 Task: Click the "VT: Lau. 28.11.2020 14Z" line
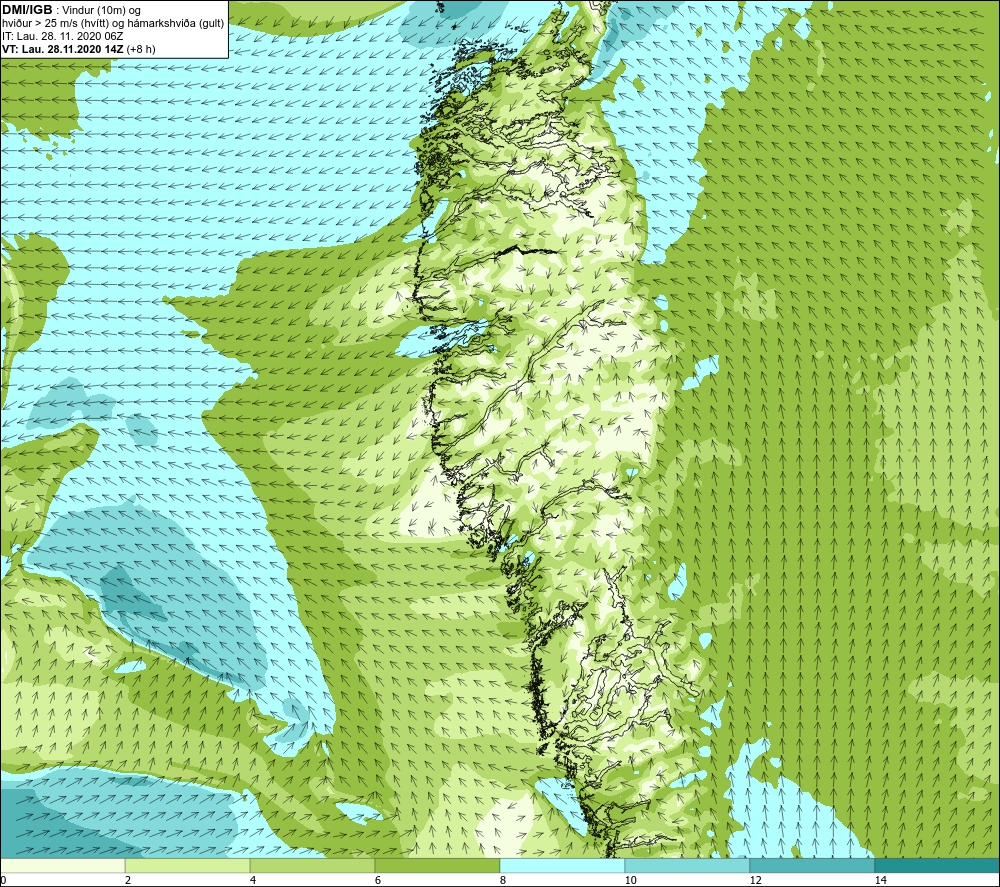click(x=78, y=49)
